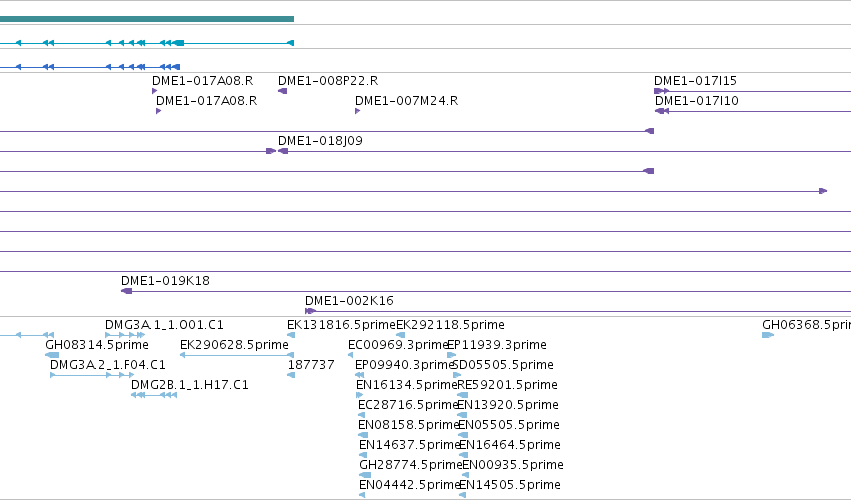Screen dimensions: 851x500
Task: Select the GH28774.5prime EST label
Action: 410,466
